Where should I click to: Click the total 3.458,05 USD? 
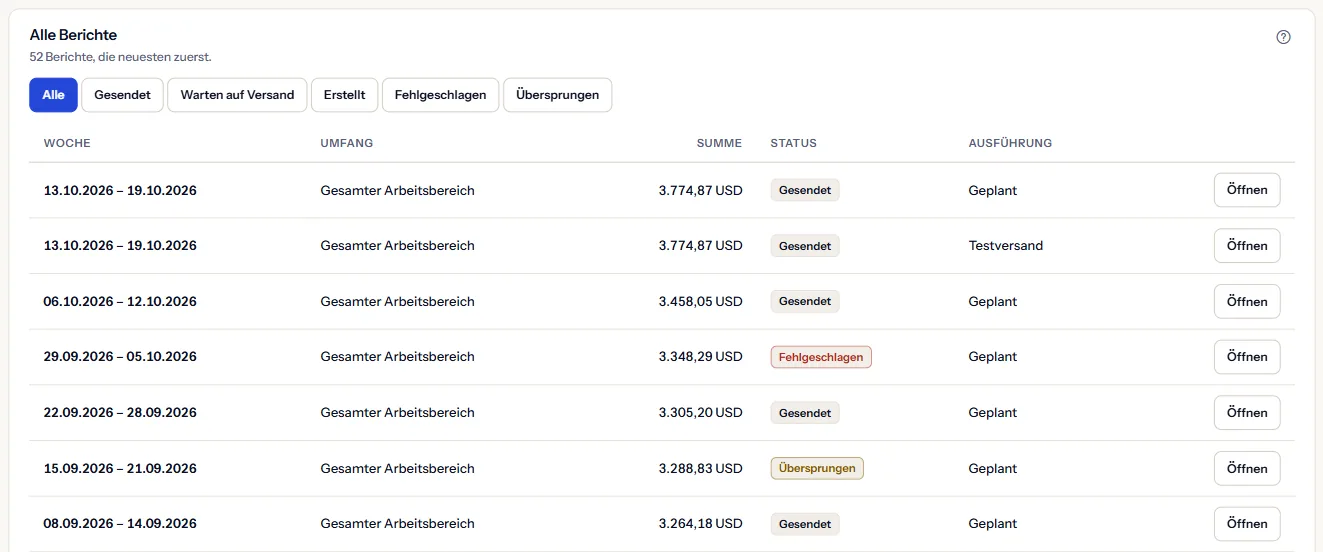(x=700, y=301)
